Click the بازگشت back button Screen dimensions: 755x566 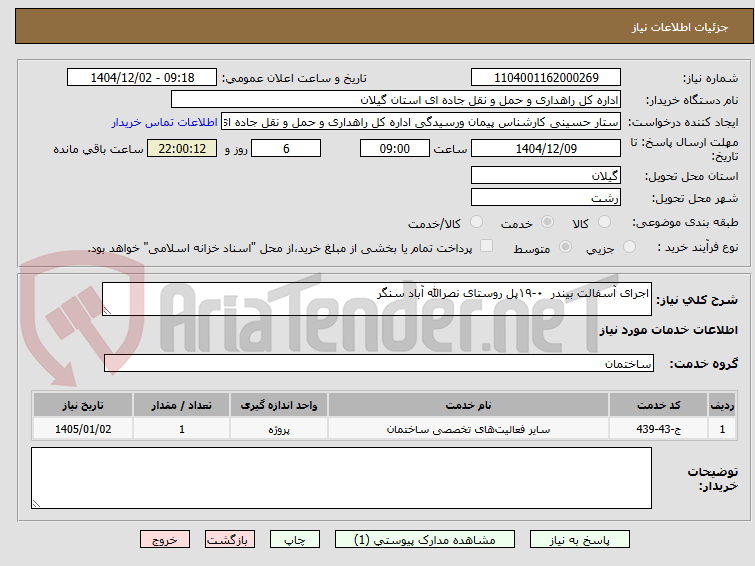(x=230, y=540)
